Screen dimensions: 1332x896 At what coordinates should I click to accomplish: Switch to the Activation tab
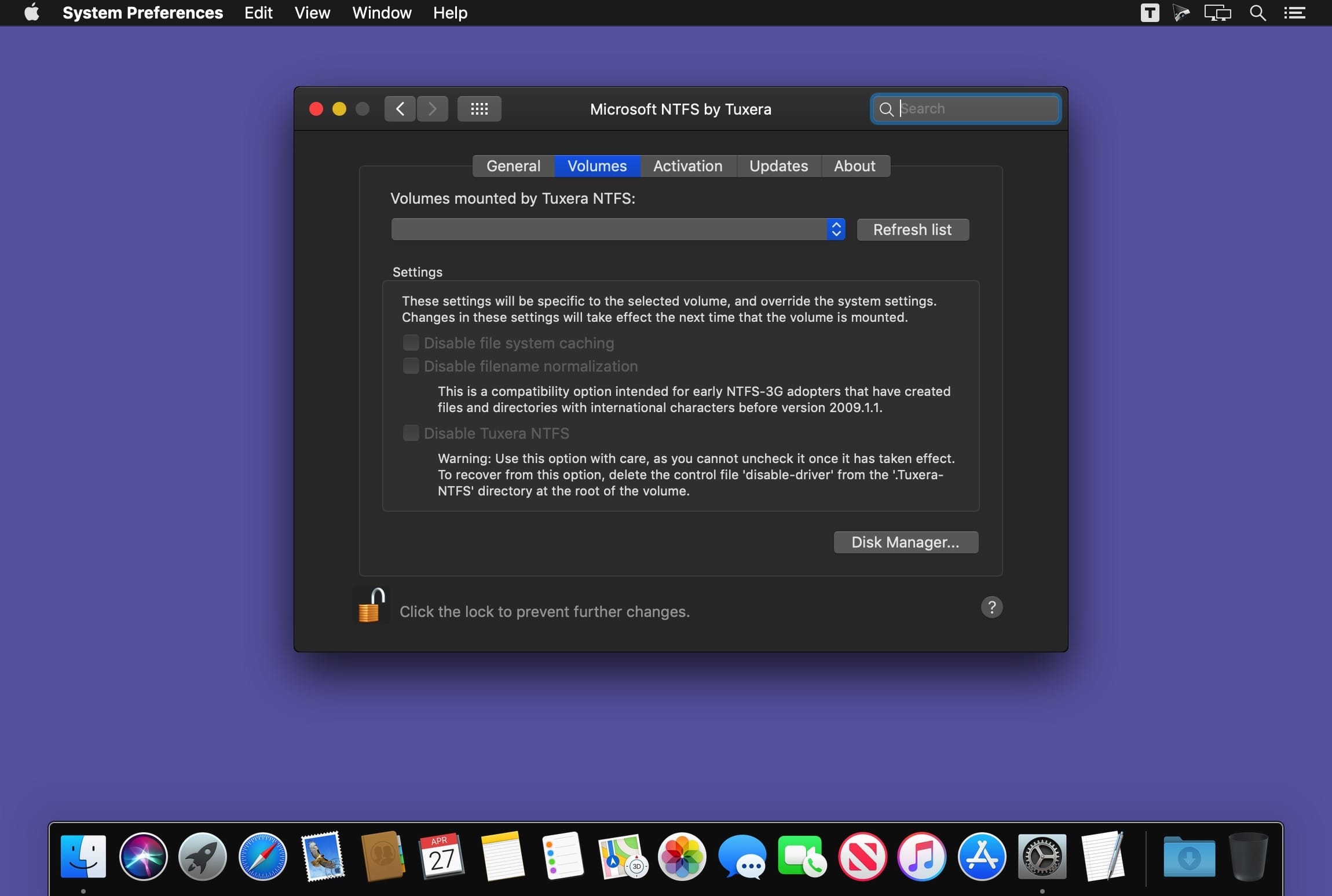click(687, 166)
